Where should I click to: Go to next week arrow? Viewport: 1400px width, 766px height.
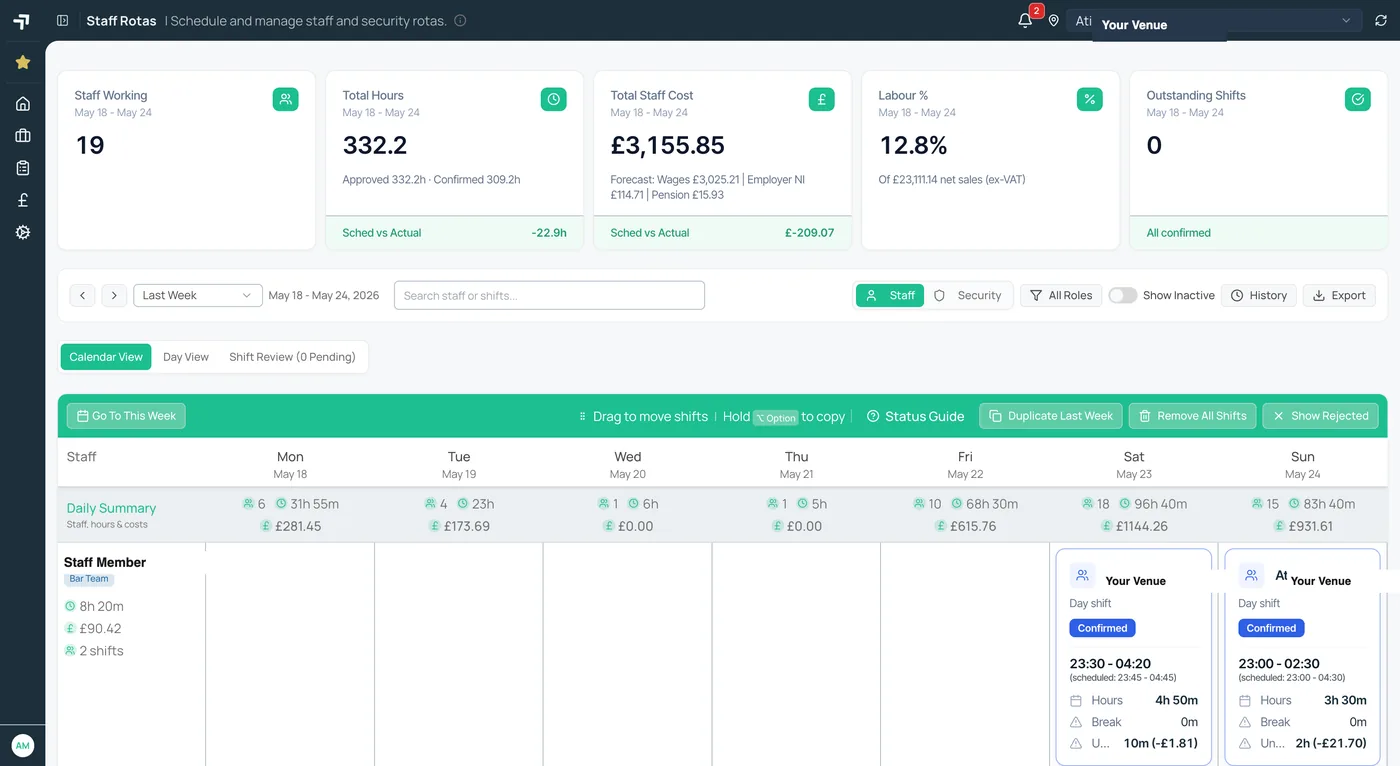point(114,295)
